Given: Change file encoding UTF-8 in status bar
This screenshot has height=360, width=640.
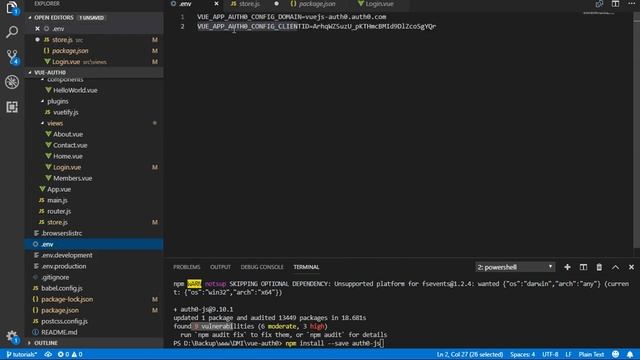Looking at the screenshot, I should (x=550, y=354).
